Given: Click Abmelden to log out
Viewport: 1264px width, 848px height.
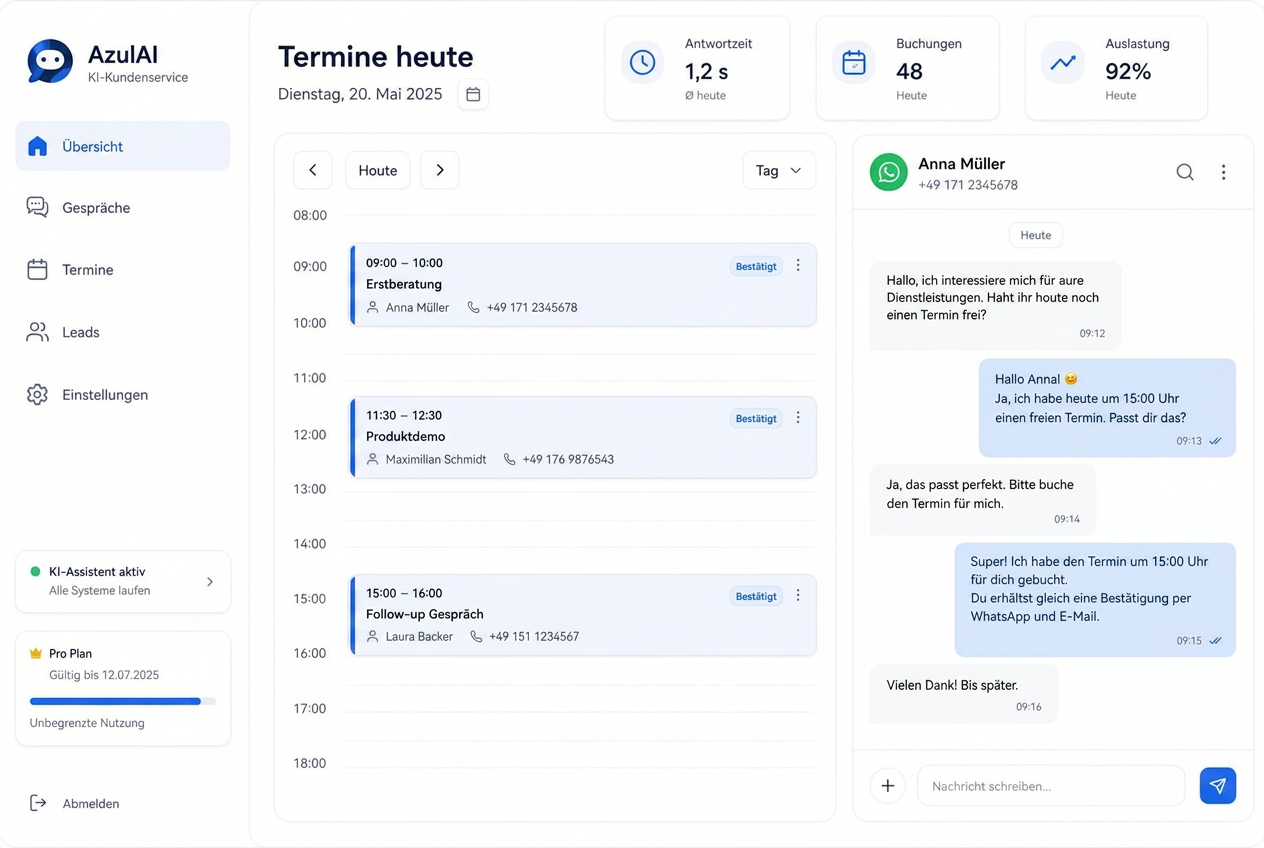Looking at the screenshot, I should pyautogui.click(x=75, y=803).
